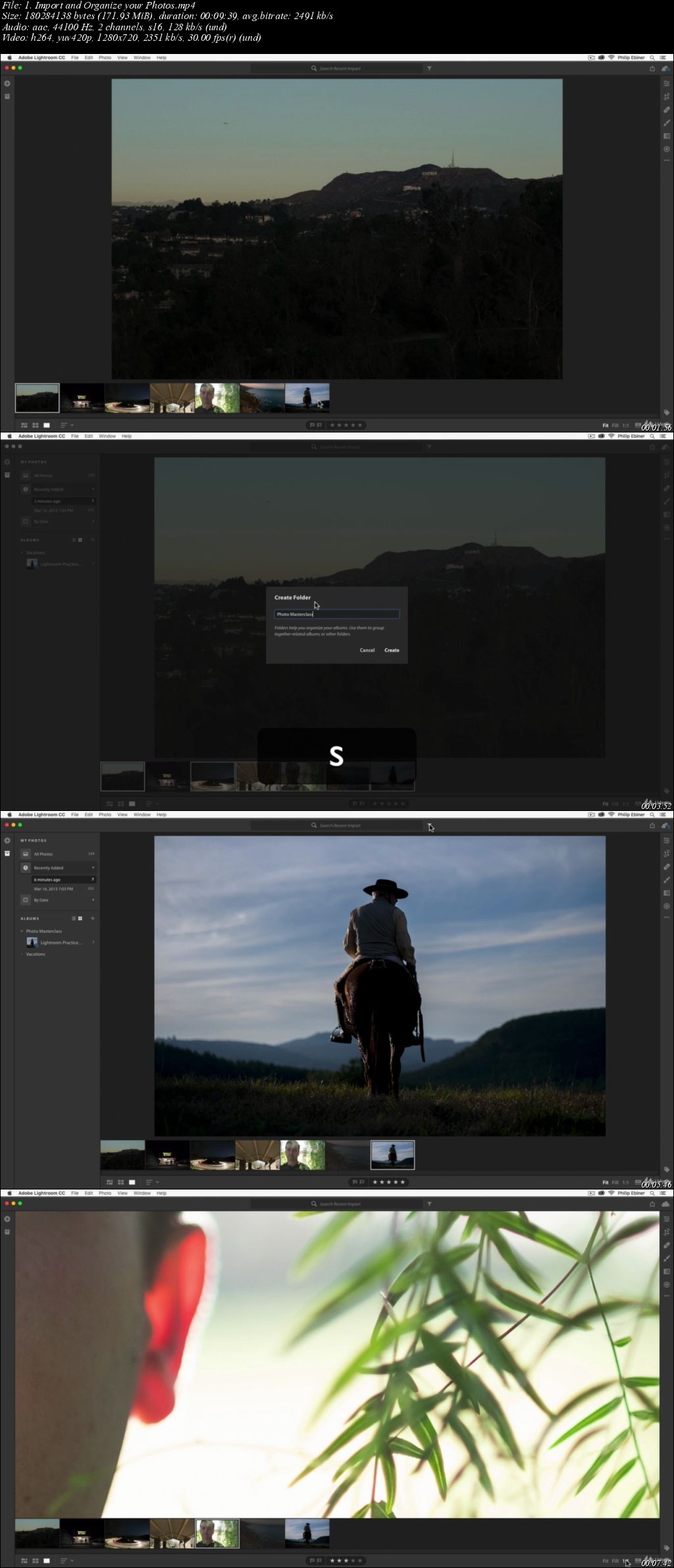Open the Edit sliders panel in horse rider frame
The image size is (674, 1568).
tap(666, 841)
